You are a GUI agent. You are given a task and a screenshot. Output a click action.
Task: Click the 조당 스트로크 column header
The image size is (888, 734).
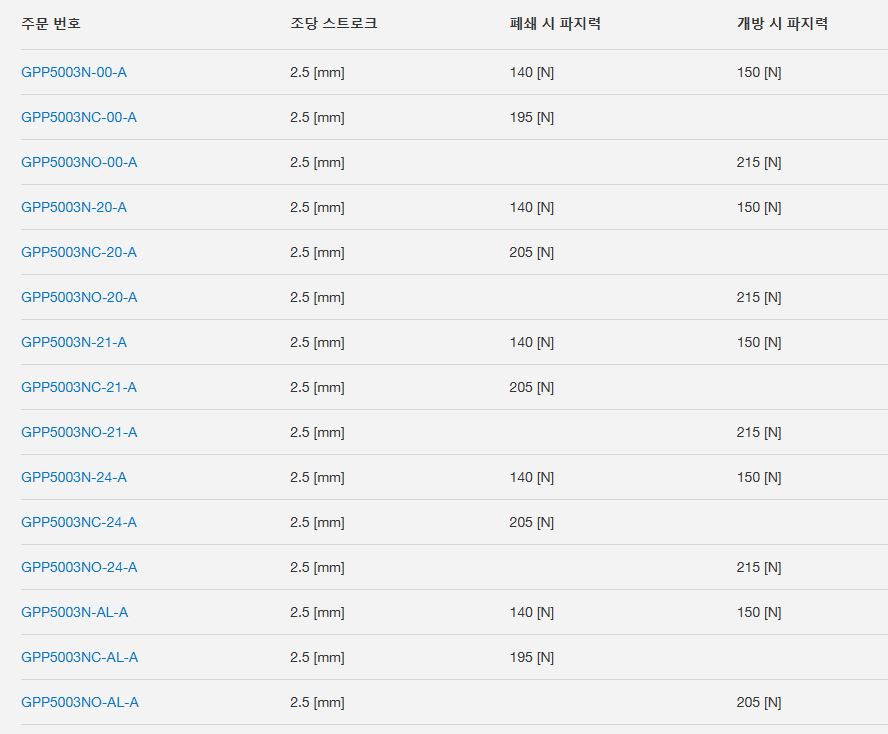333,23
